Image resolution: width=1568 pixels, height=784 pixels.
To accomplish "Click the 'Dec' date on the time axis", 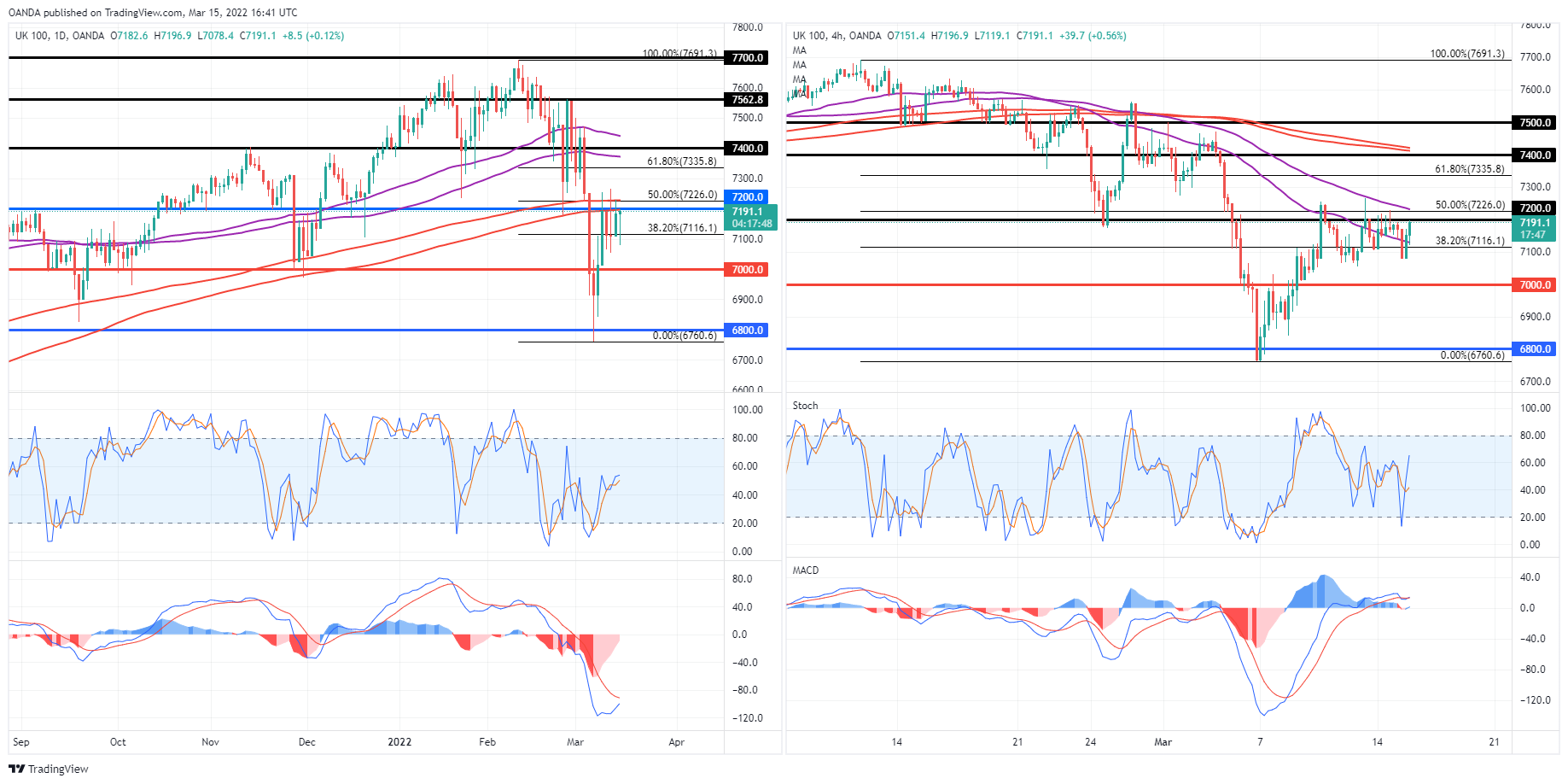I will (307, 742).
